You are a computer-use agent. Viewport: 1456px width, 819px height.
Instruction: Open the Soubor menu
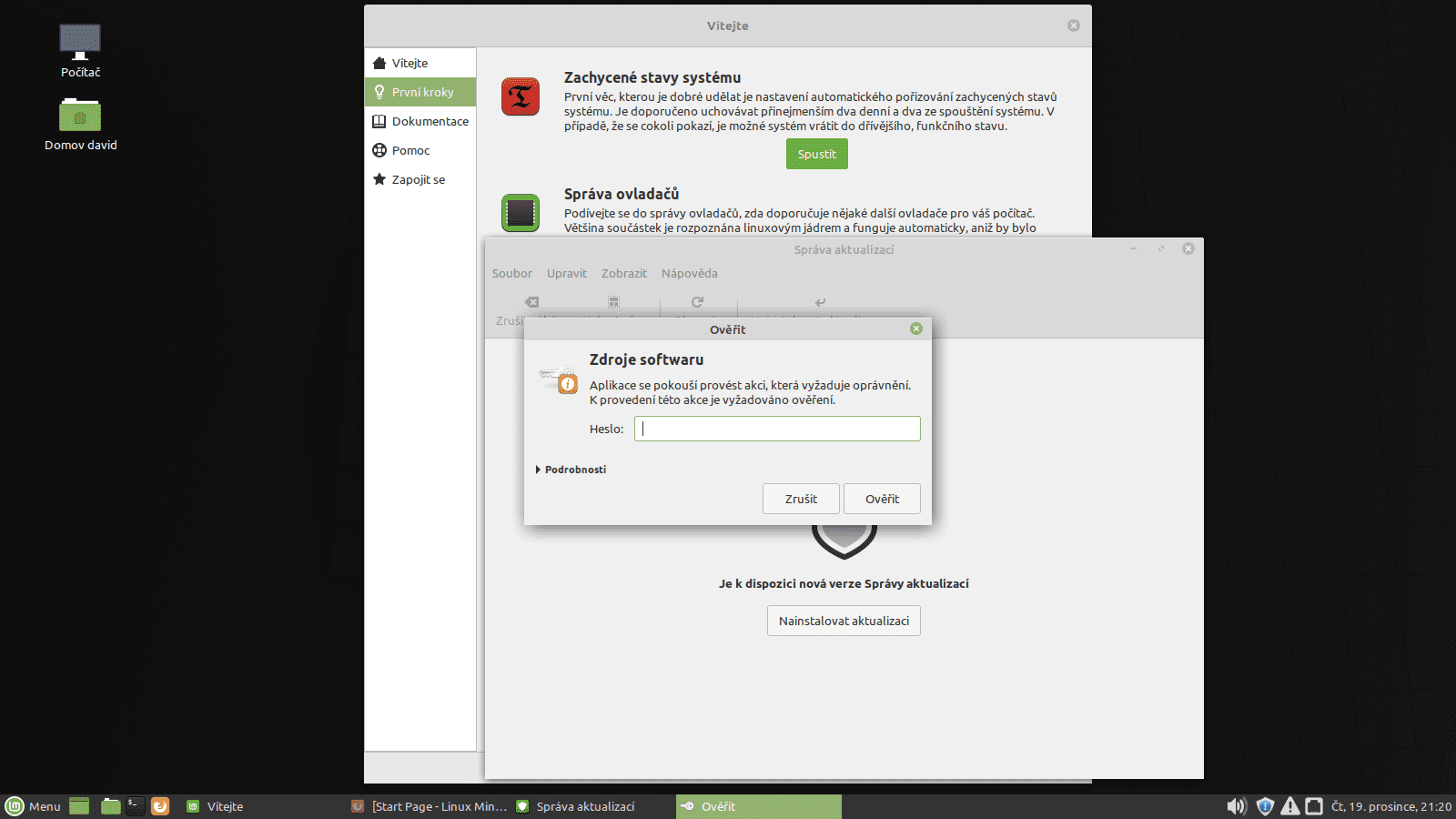coord(512,273)
